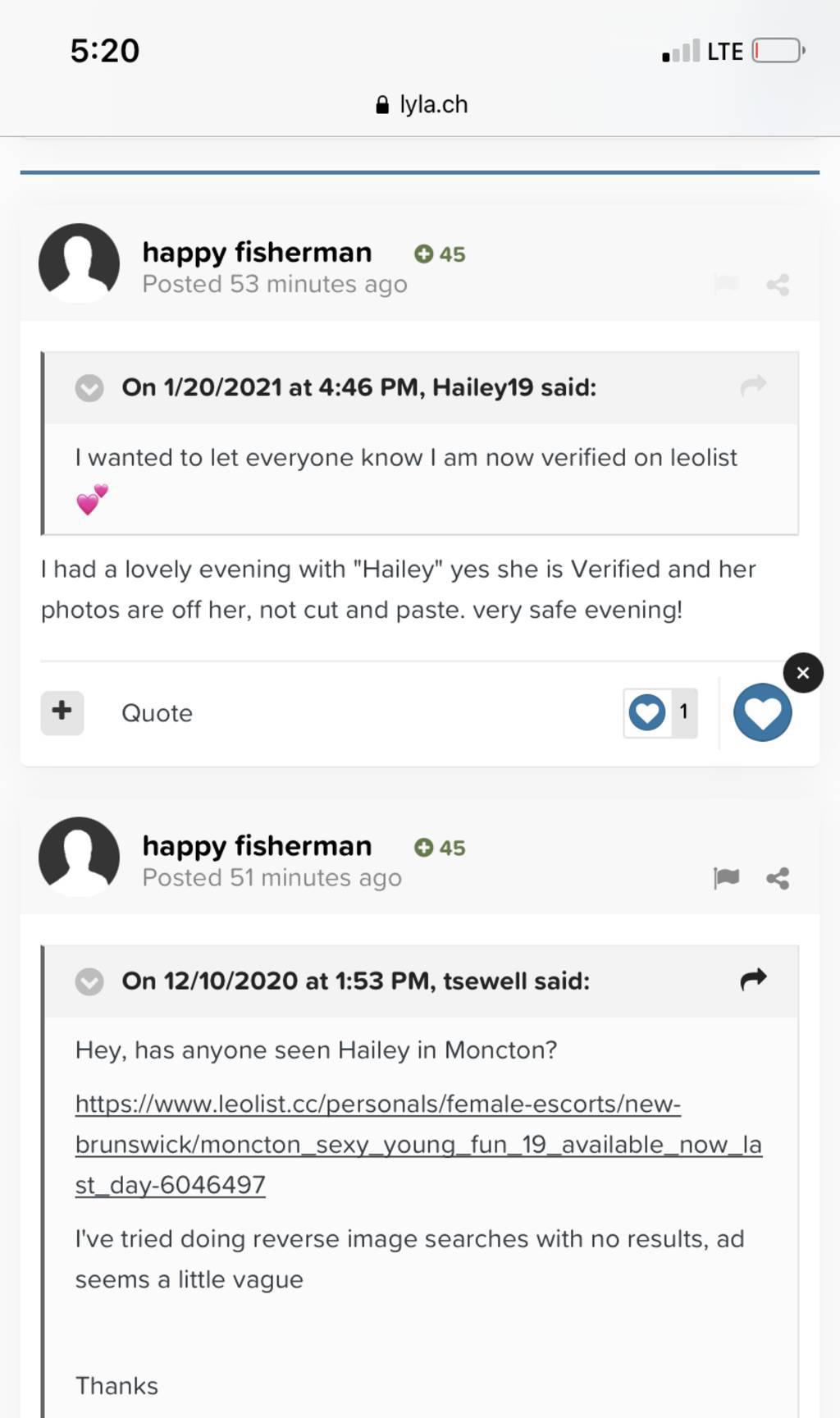Tap the large blue heart reaction button
Screen dimensions: 840x1418
[x=762, y=712]
